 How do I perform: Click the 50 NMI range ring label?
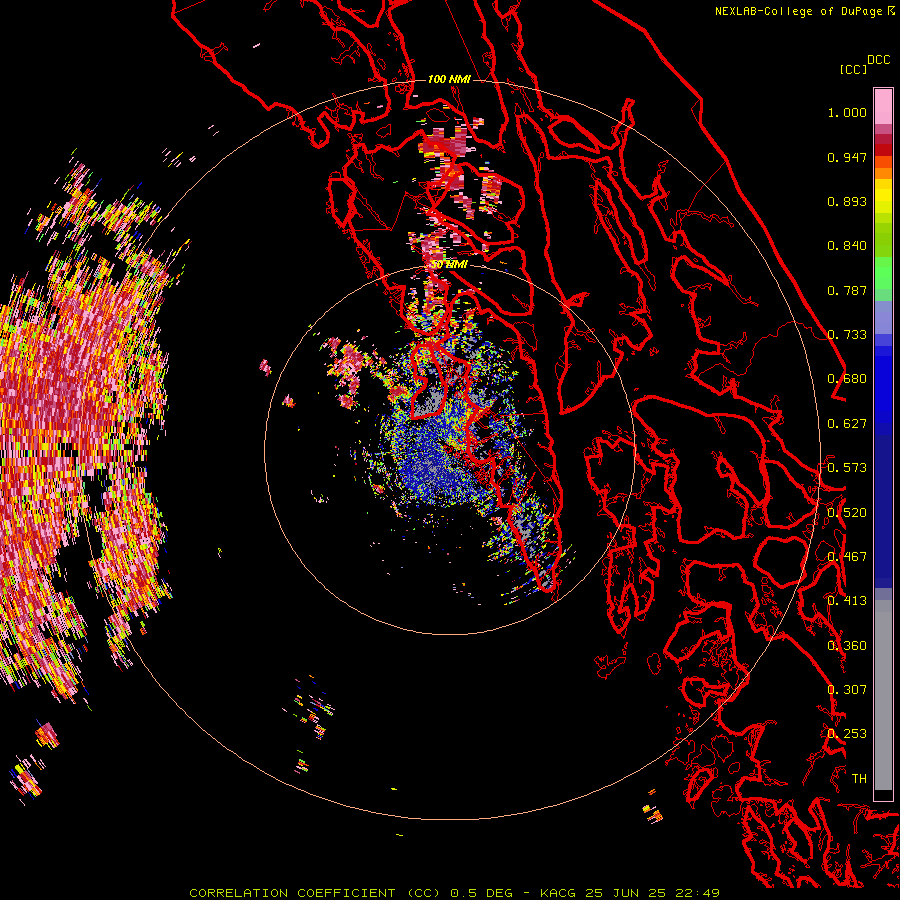(449, 265)
